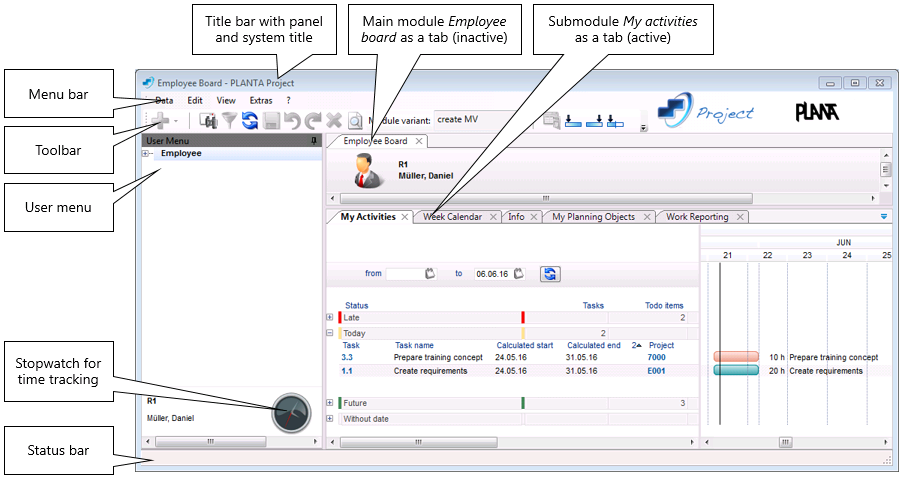This screenshot has height=478, width=903.
Task: Close the Employee Board tab
Action: click(419, 141)
